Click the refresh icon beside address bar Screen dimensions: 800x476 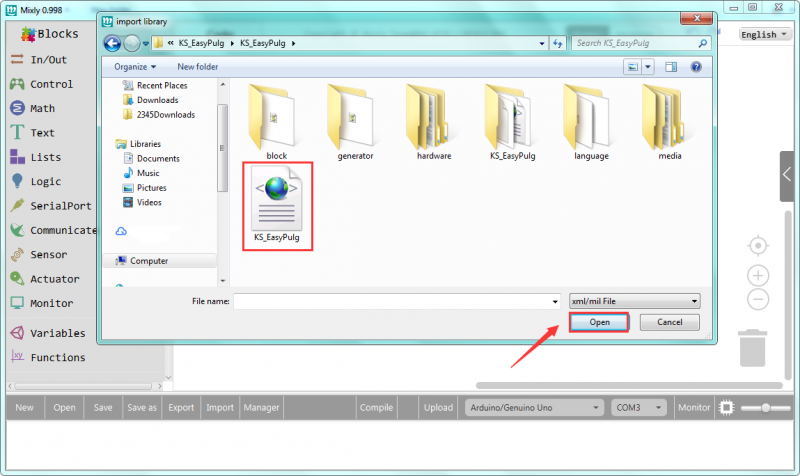(x=558, y=43)
